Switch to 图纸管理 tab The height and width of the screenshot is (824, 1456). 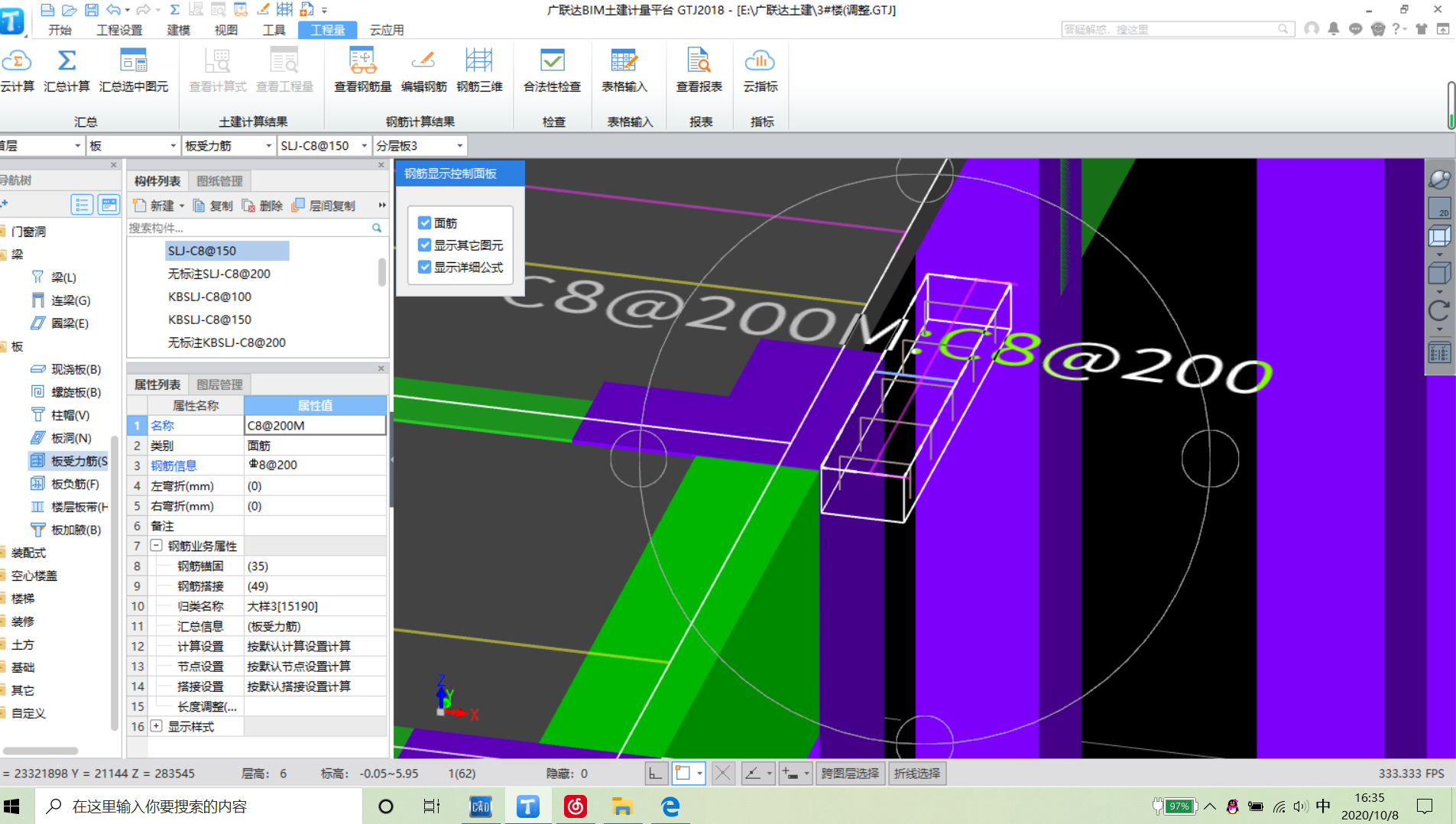[x=219, y=181]
